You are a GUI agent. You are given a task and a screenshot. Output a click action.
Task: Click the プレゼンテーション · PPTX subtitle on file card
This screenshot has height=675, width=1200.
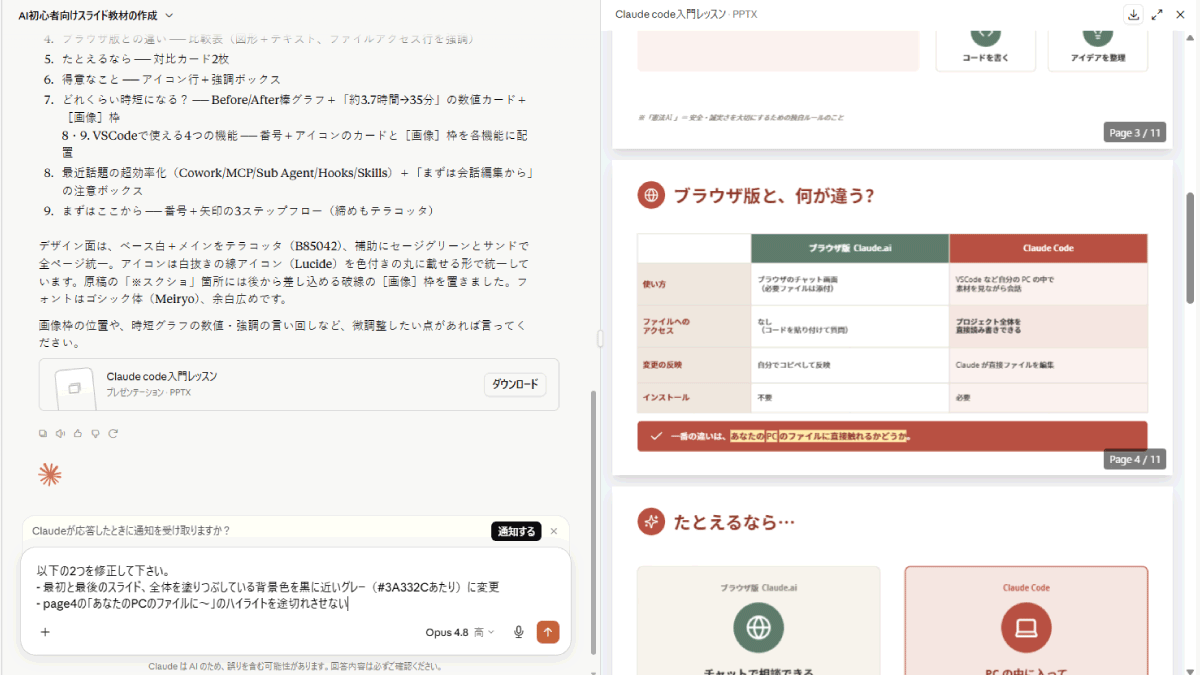148,392
